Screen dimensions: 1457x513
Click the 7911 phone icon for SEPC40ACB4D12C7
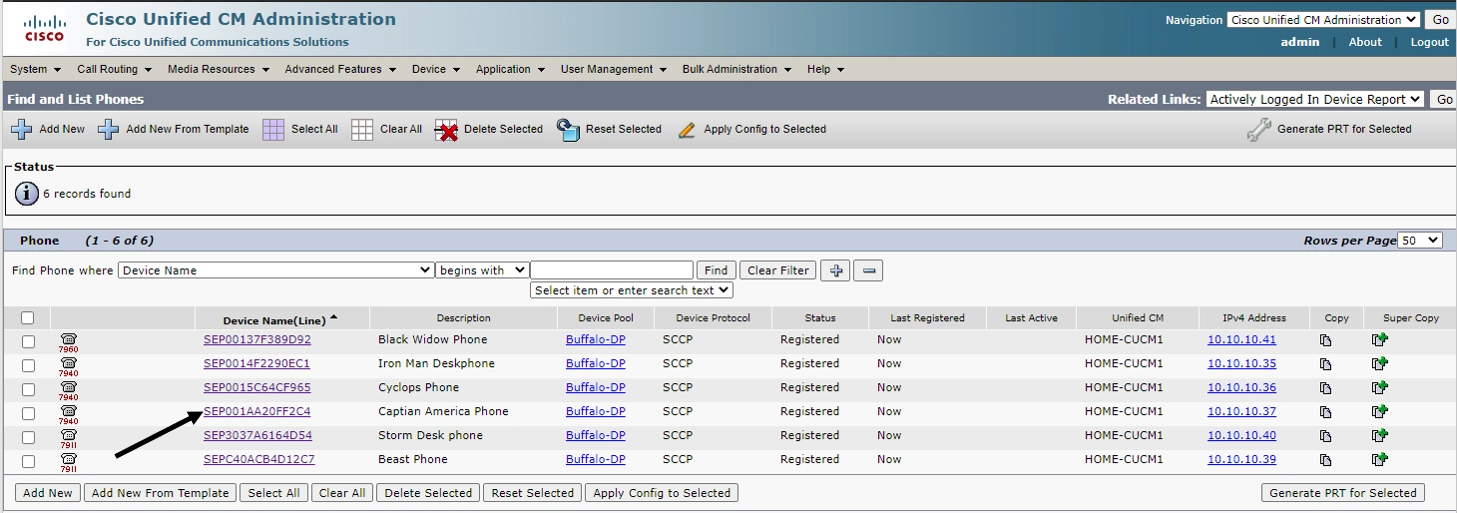[68, 463]
